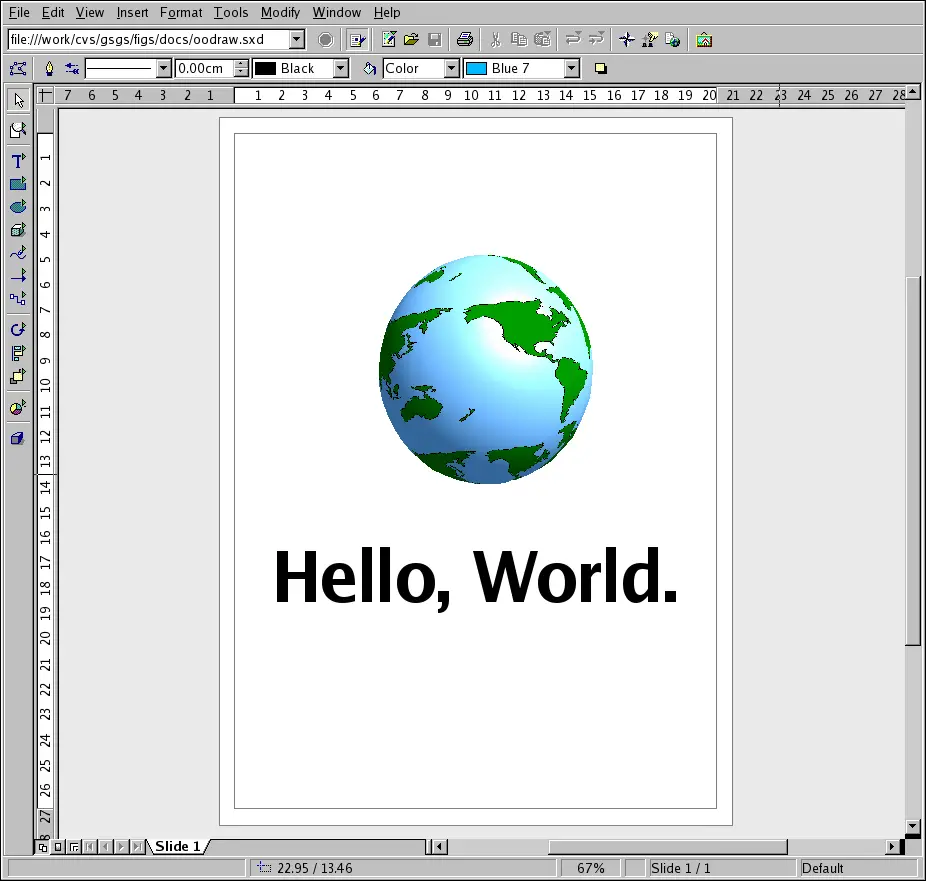The image size is (926, 881).
Task: Toggle Edit Points mode
Action: point(17,69)
